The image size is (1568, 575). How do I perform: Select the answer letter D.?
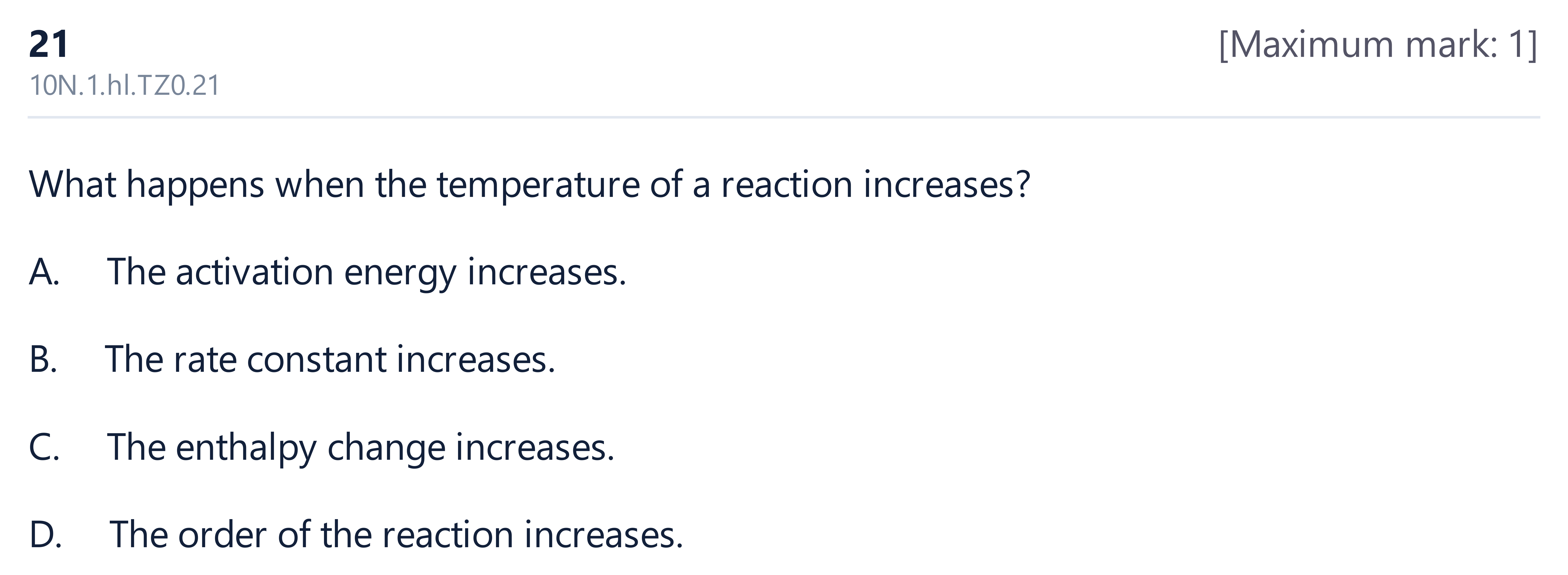[45, 535]
